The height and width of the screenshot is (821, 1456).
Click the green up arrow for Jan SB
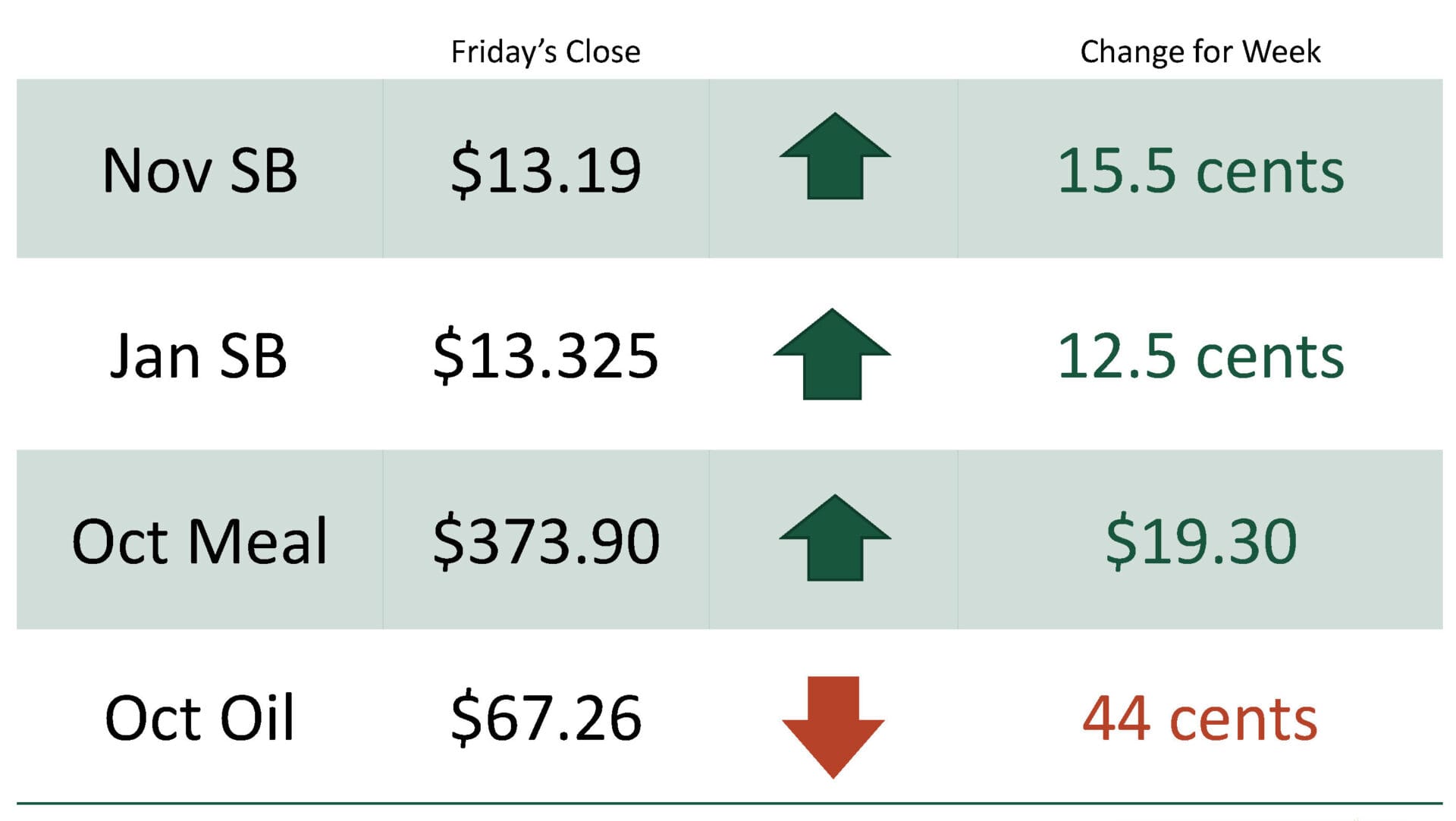[832, 354]
